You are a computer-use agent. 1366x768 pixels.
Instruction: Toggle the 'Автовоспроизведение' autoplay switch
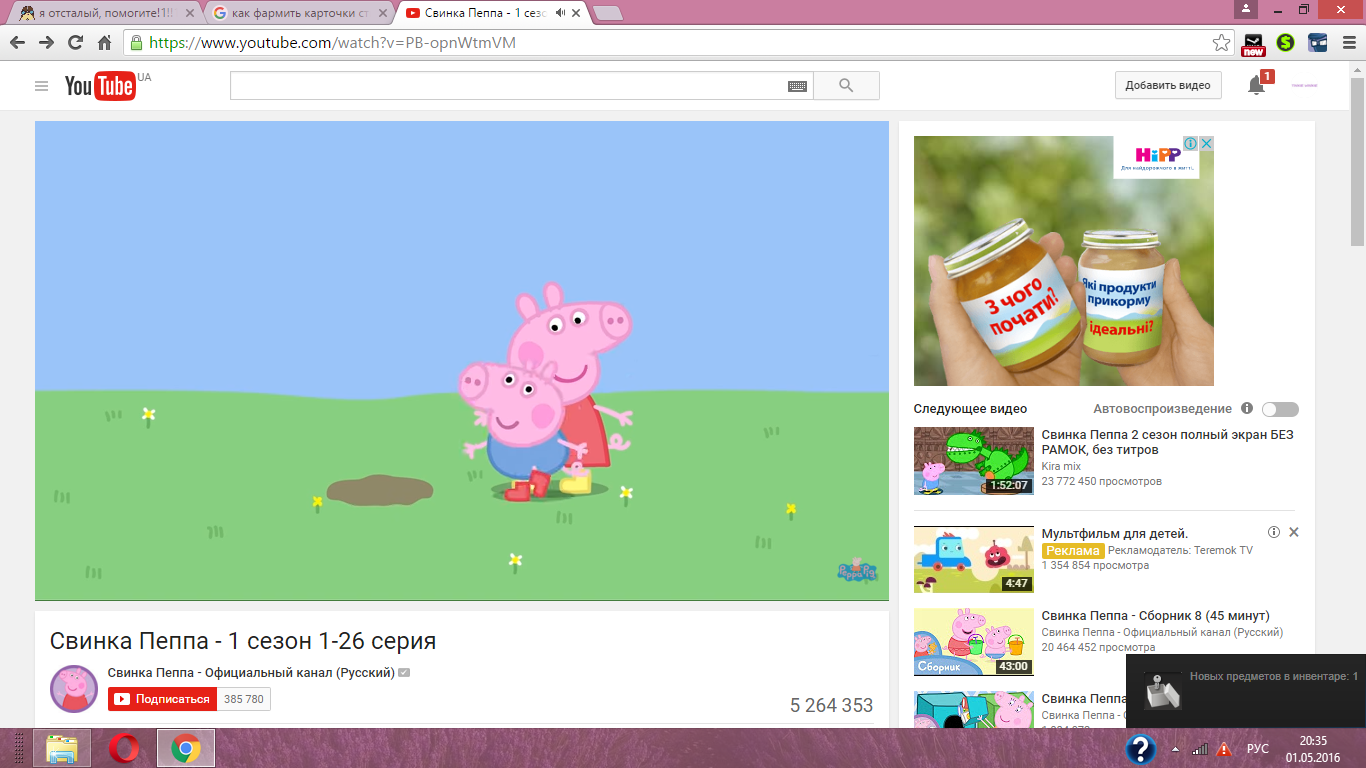pyautogui.click(x=1280, y=409)
